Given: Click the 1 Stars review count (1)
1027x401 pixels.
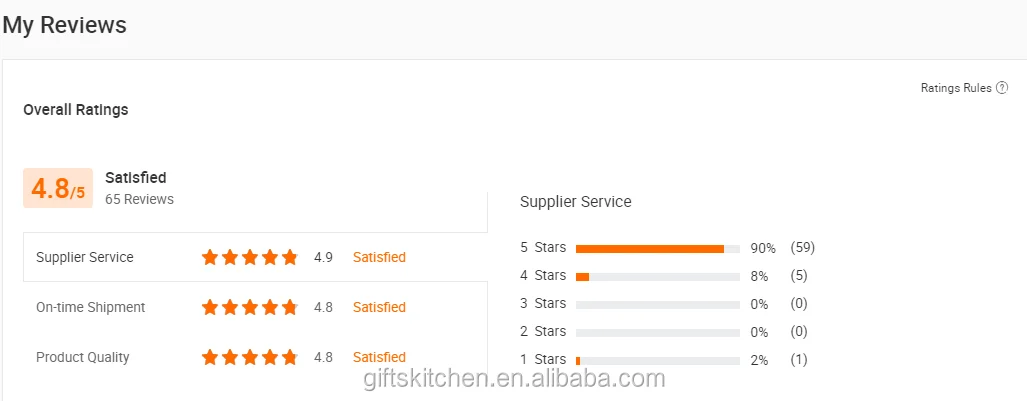Looking at the screenshot, I should pos(799,359).
